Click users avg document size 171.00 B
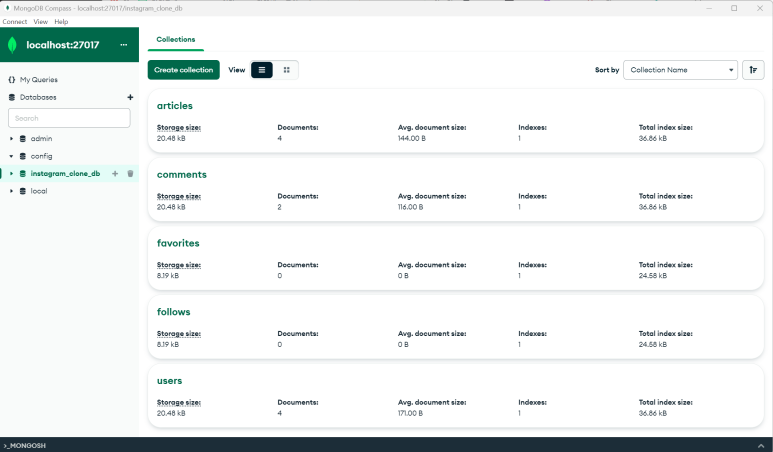Viewport: 773px width, 452px height. [x=410, y=413]
